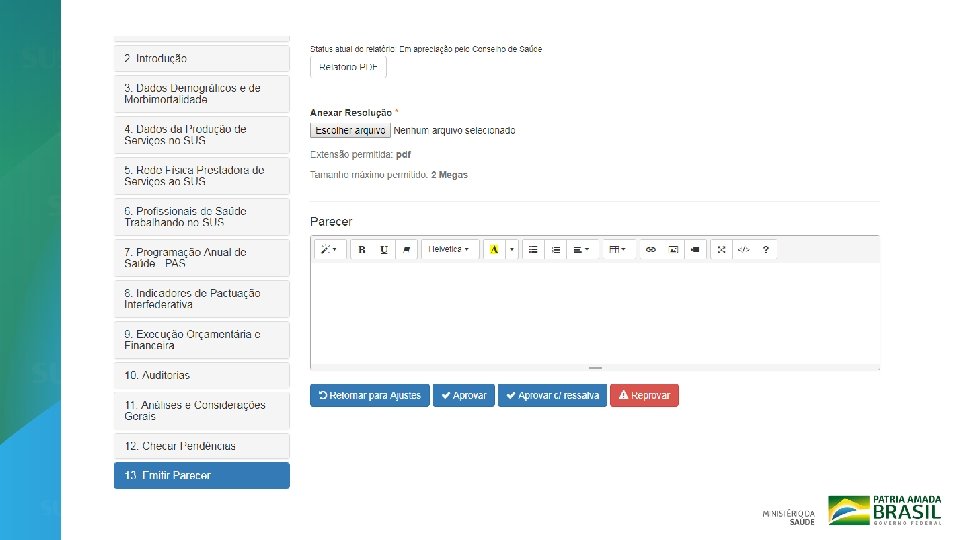Insert an unordered bullet list
Image resolution: width=960 pixels, height=540 pixels.
(x=533, y=249)
